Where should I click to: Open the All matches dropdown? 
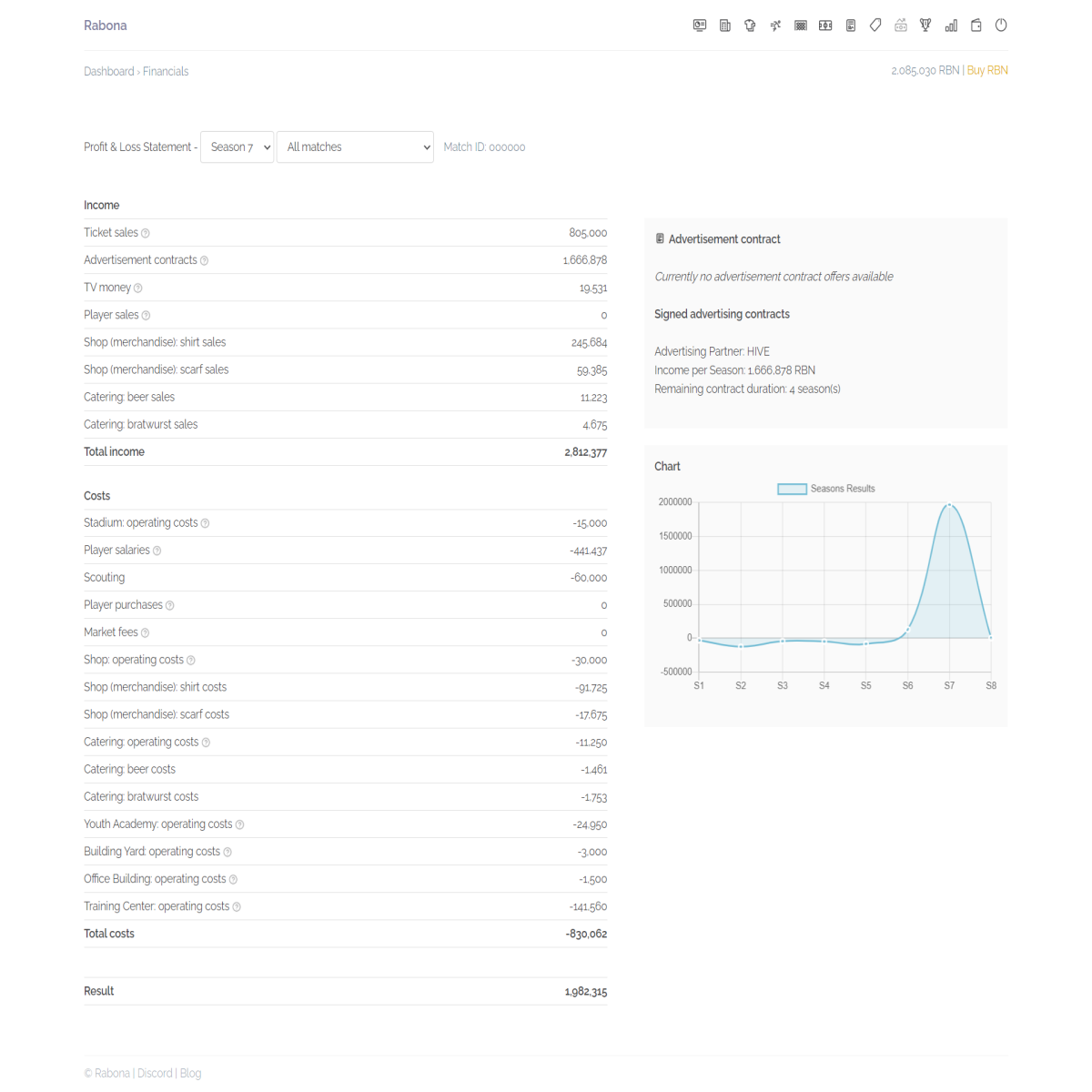tap(355, 147)
